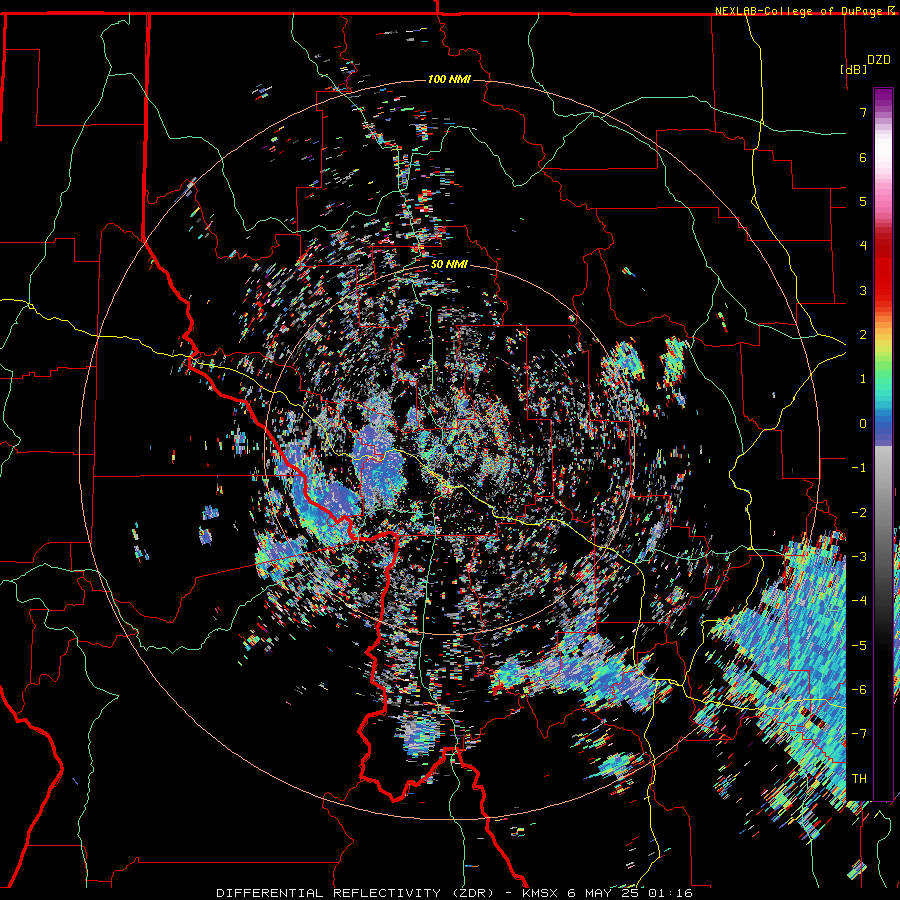
Task: Click the 3 value on color scale
Action: (863, 290)
